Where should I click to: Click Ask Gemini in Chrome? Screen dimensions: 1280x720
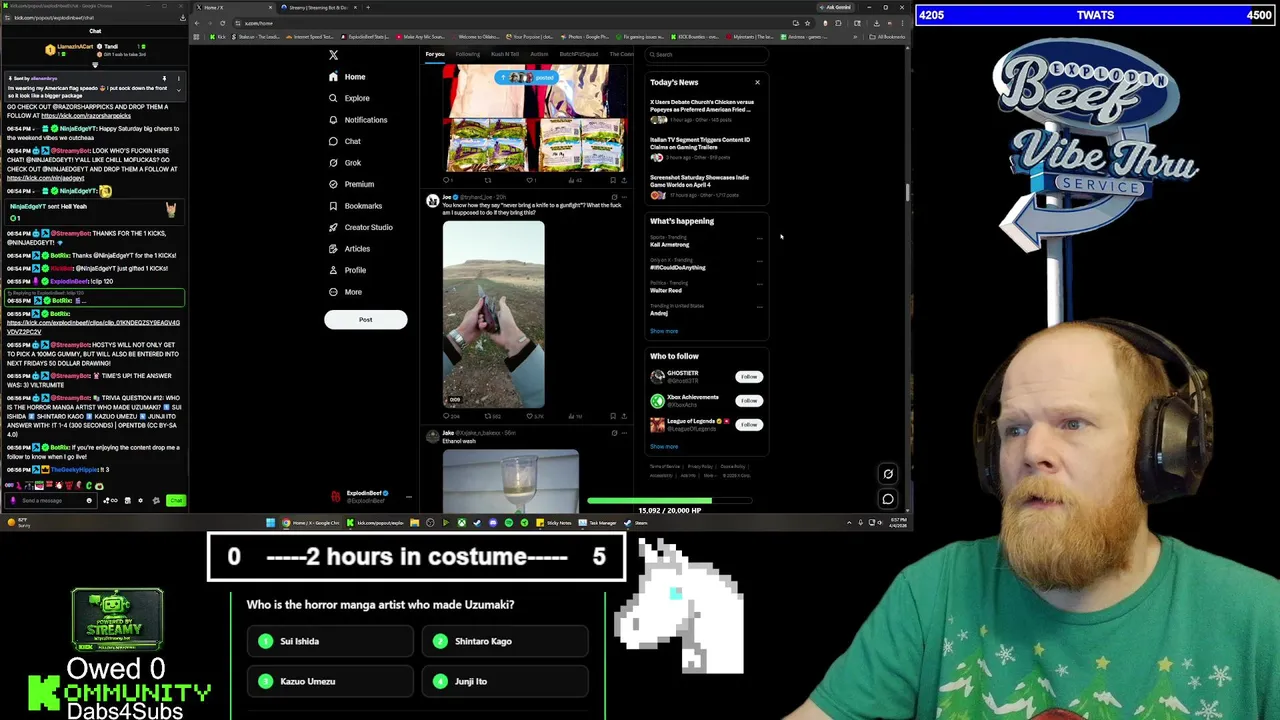[x=837, y=7]
